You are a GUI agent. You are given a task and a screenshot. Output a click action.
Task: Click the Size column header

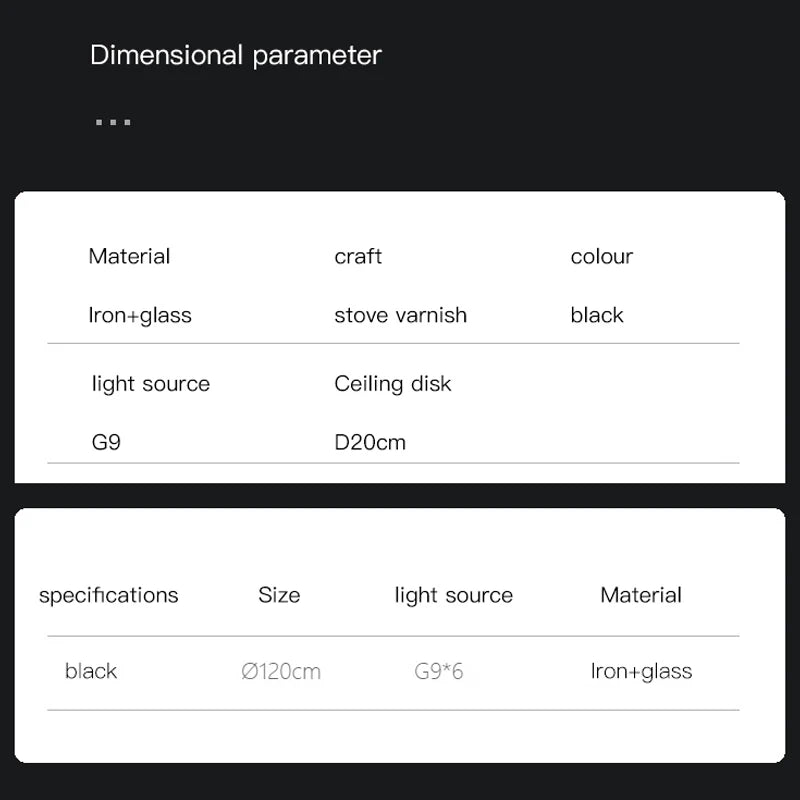[279, 595]
